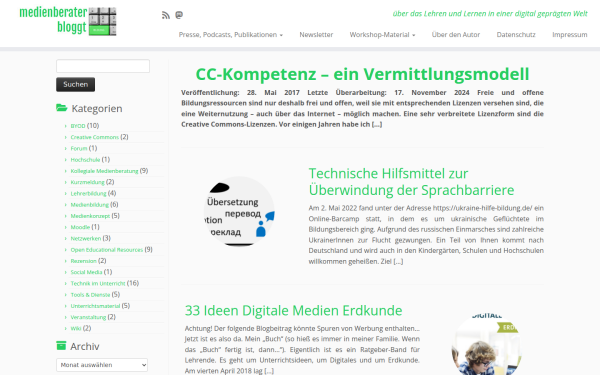Expand Presse, Podcasts, Publikationen menu
Image resolution: width=600 pixels, height=375 pixels.
click(231, 35)
